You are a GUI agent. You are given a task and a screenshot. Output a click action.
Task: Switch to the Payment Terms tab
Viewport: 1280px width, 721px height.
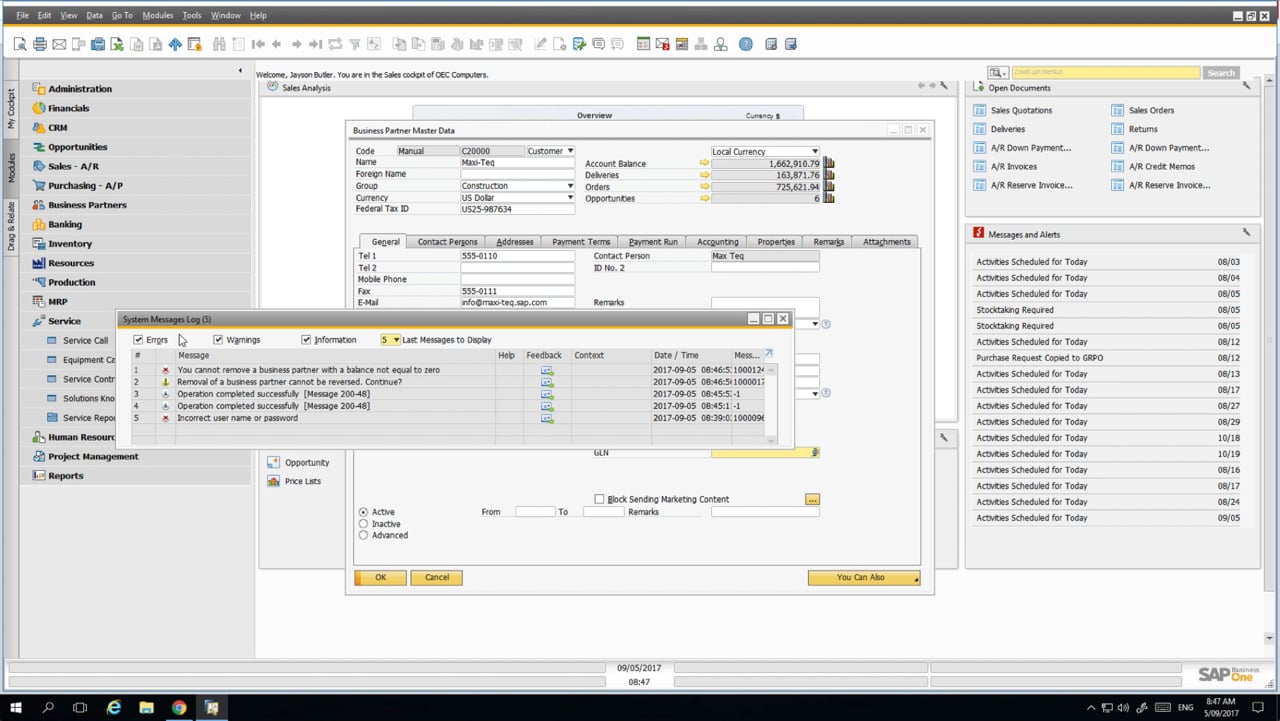coord(581,241)
